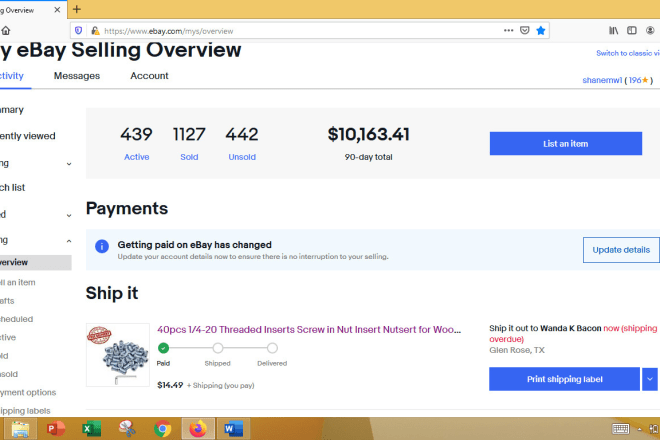Screen dimensions: 660x440
Task: Switch to the Messages tab
Action: [77, 76]
